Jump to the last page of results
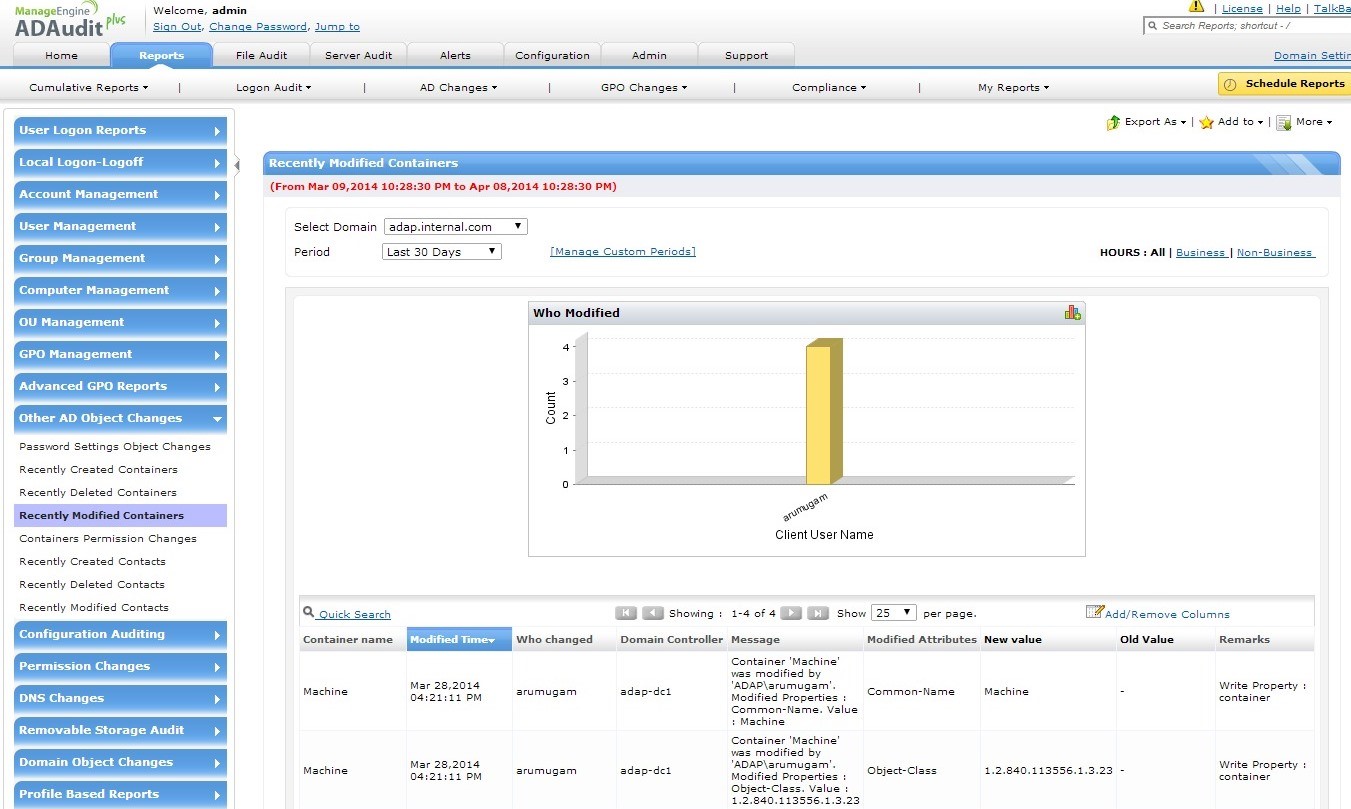 click(x=817, y=613)
